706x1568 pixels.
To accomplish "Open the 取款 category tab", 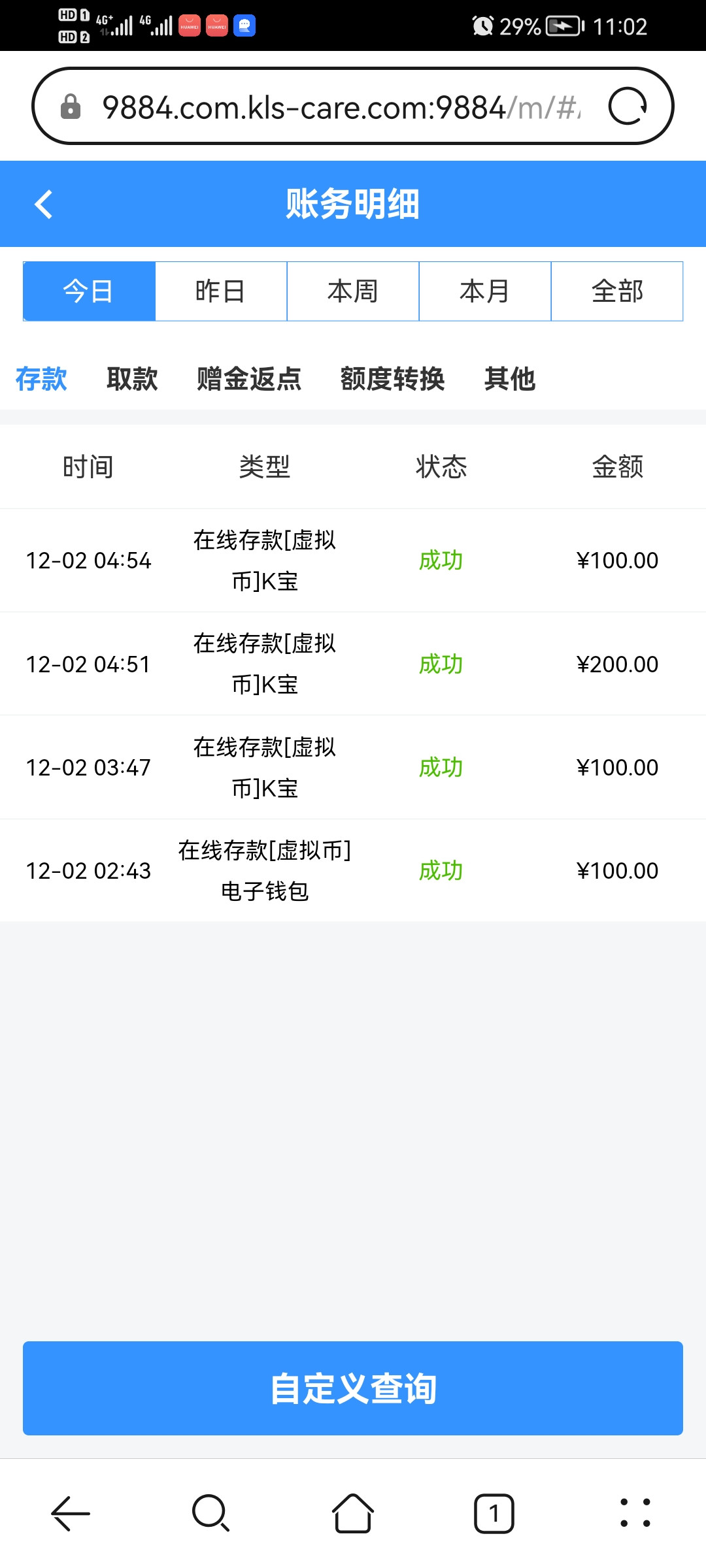I will (x=132, y=379).
